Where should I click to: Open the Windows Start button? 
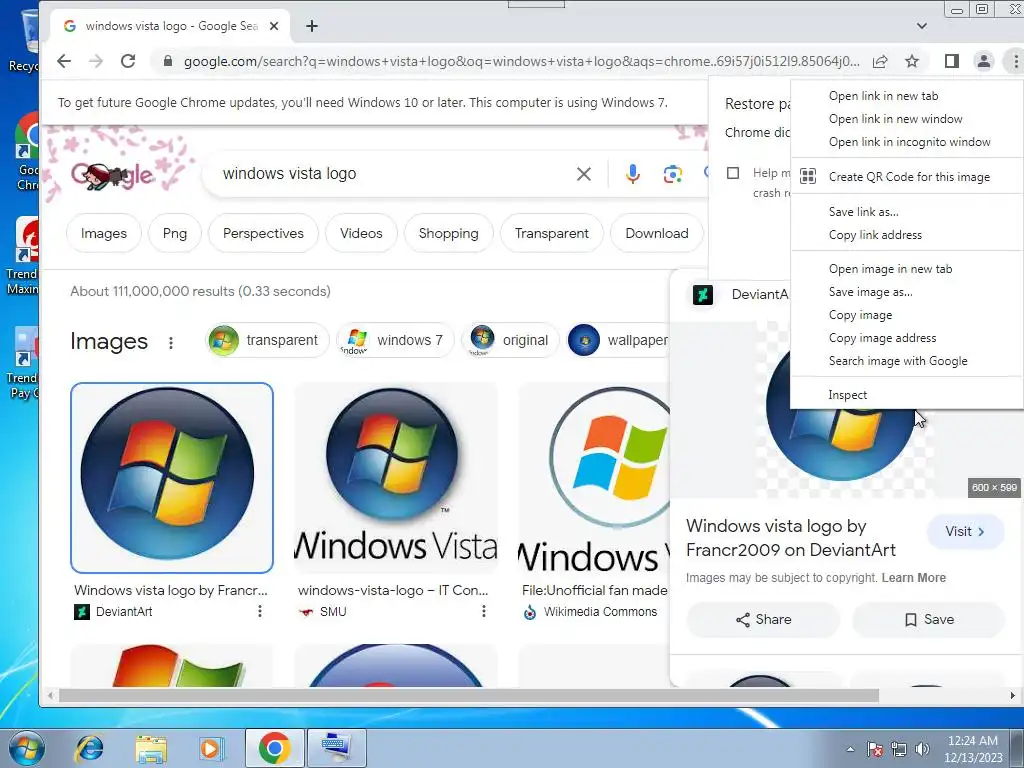26,748
